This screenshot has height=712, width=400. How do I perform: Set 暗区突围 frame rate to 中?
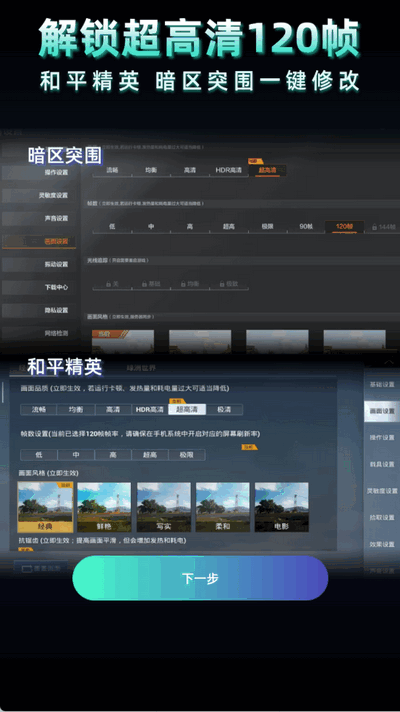(151, 226)
